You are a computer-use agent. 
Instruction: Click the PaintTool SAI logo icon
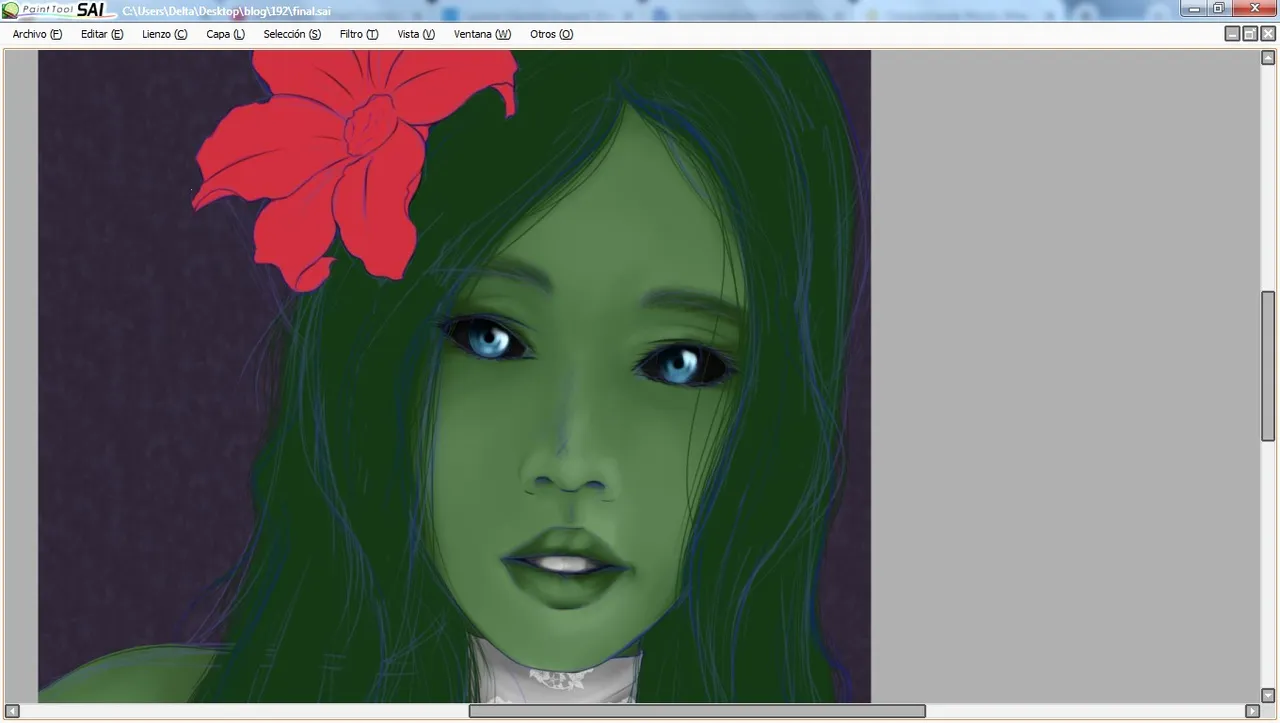(10, 10)
